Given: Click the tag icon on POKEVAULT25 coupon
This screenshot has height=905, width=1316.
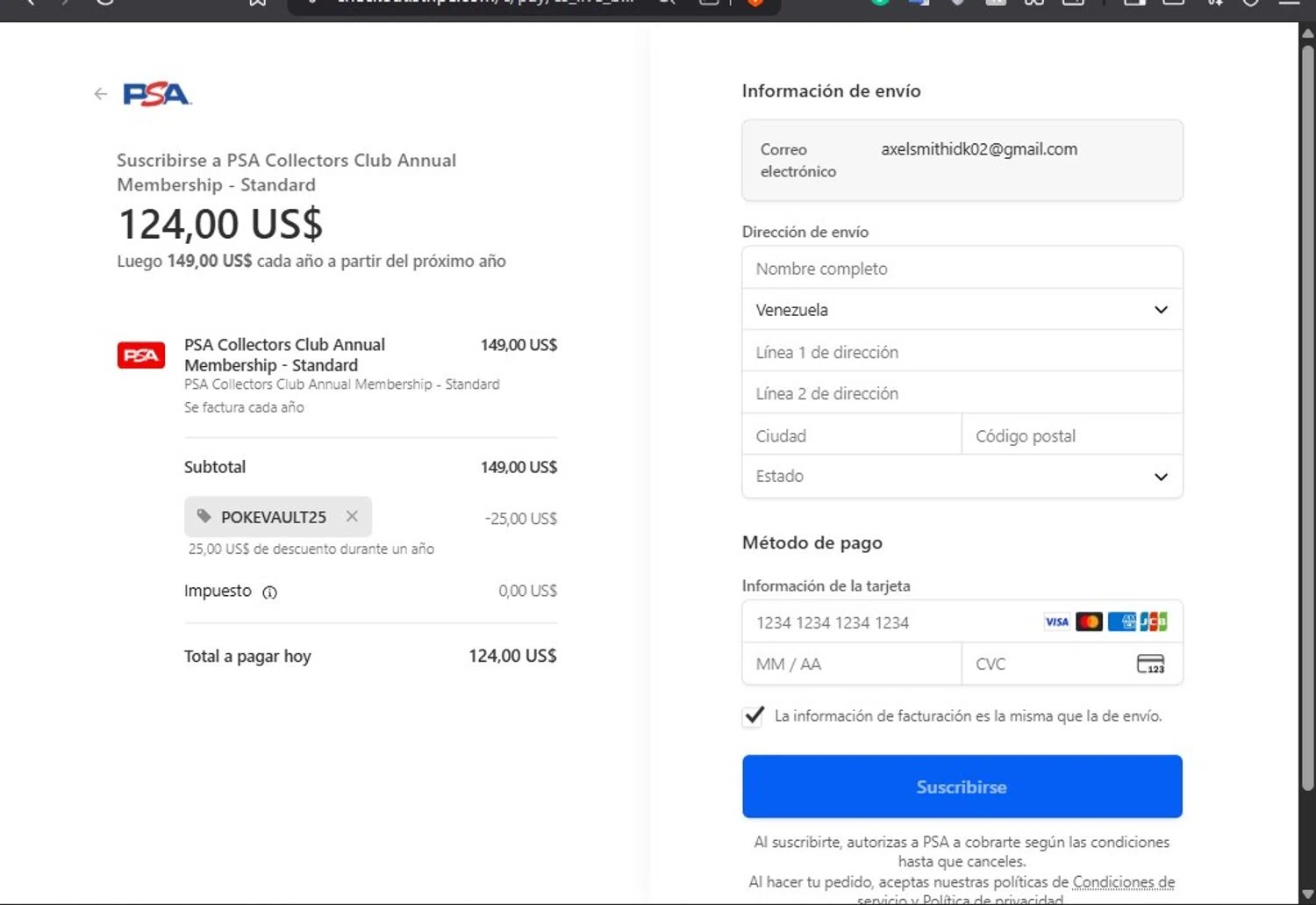Looking at the screenshot, I should coord(204,516).
